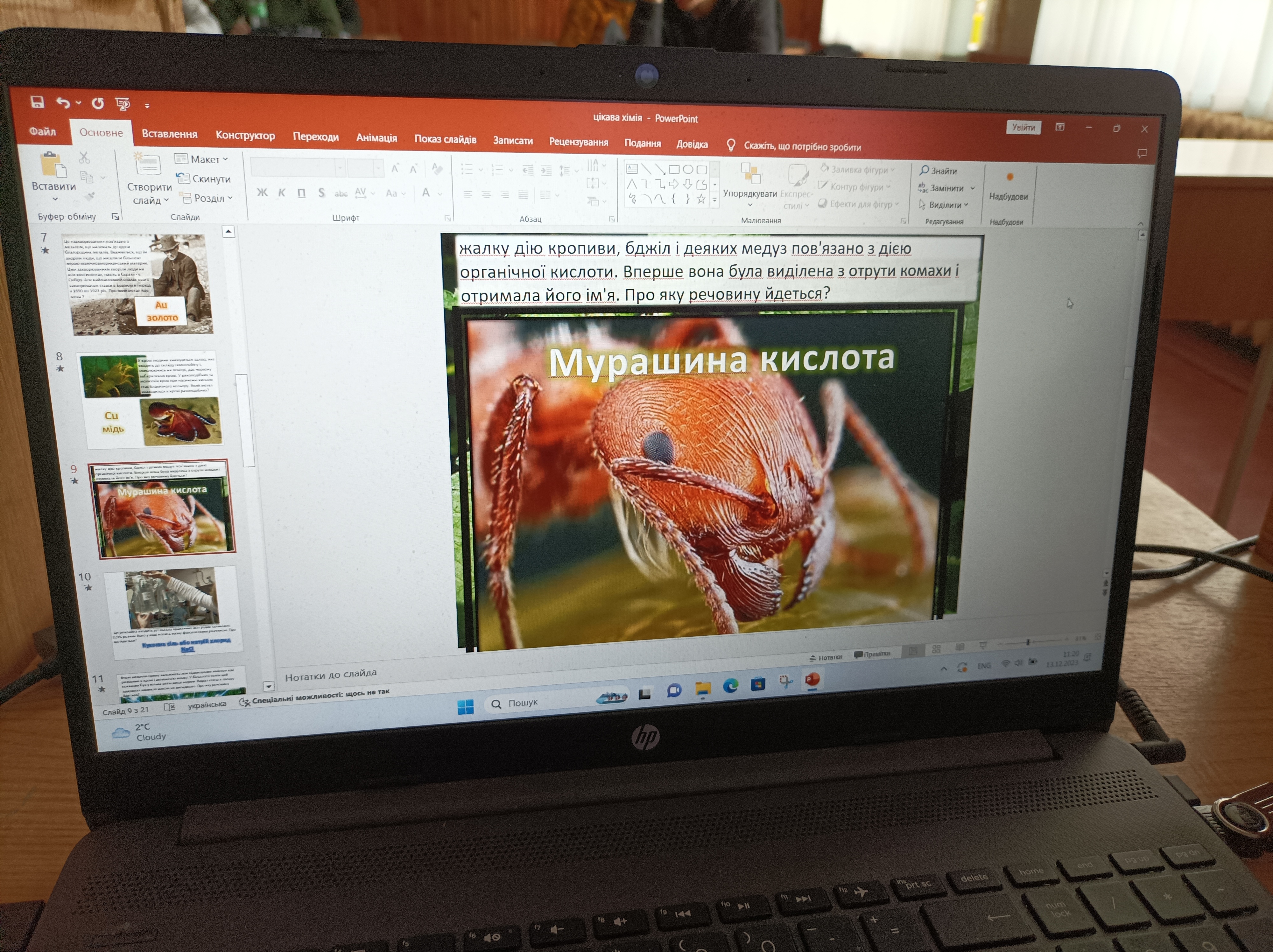
Task: Open PowerPoint from the Windows taskbar
Action: coord(812,680)
